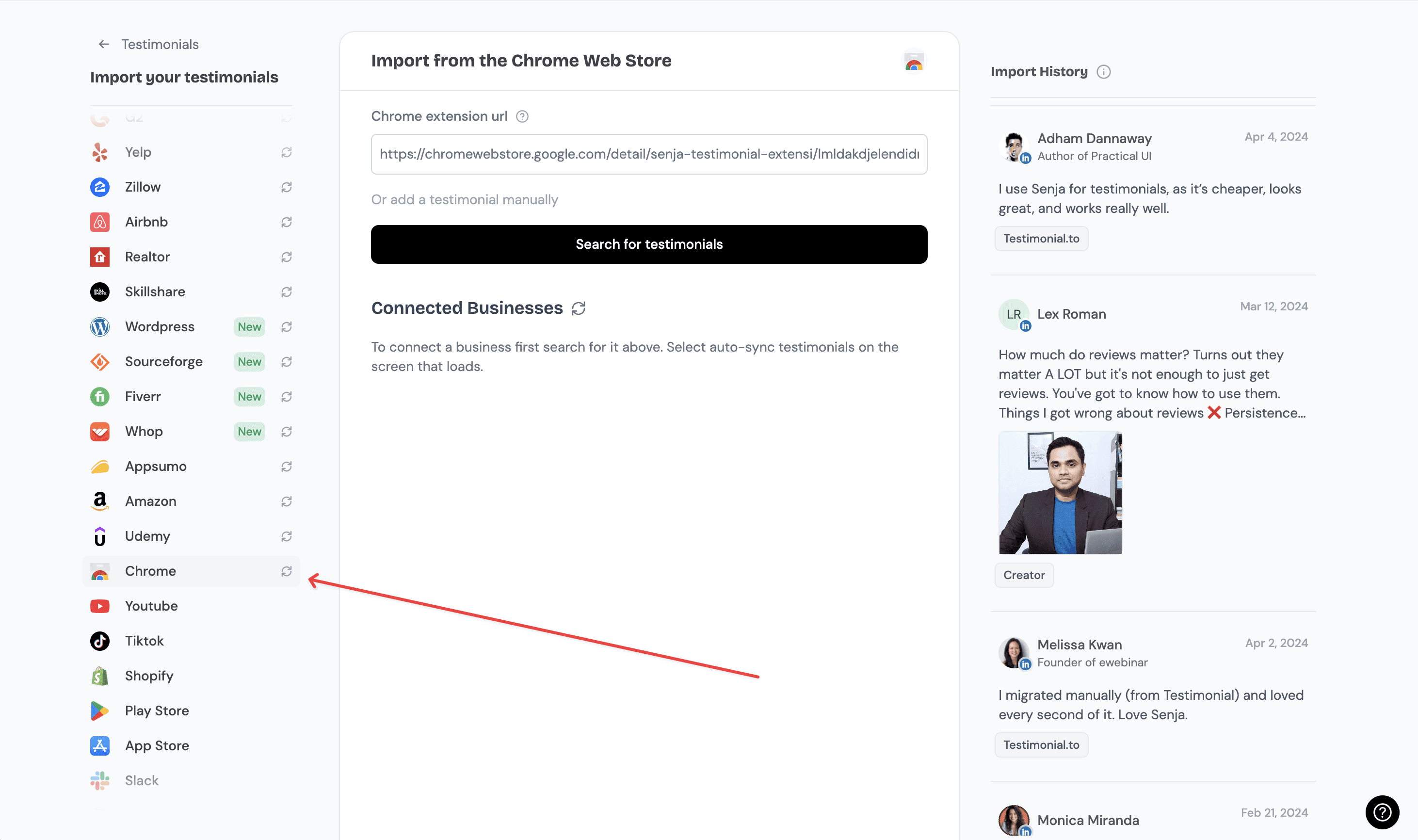Click the Sourceforge diamond icon
The width and height of the screenshot is (1418, 840).
[100, 362]
